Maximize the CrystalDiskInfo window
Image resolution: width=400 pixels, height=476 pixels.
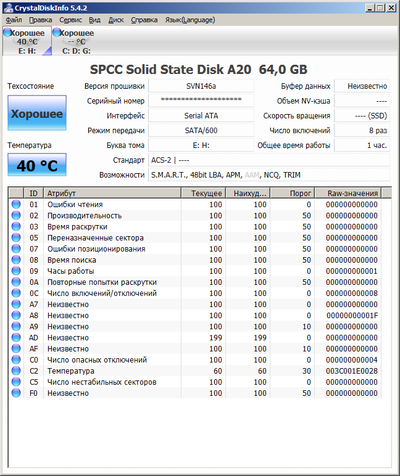[x=380, y=8]
